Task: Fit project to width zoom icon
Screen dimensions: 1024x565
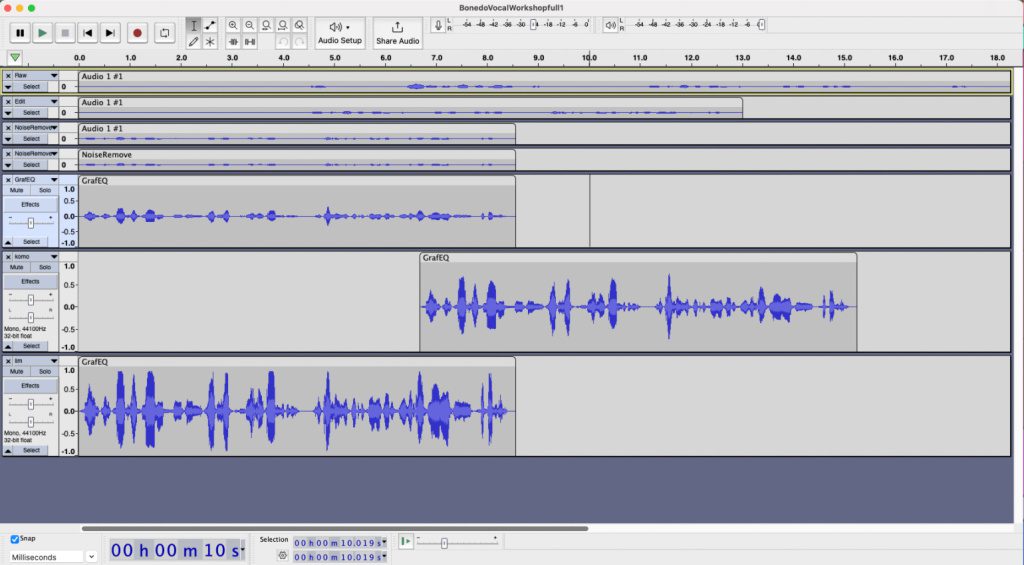Action: [283, 25]
